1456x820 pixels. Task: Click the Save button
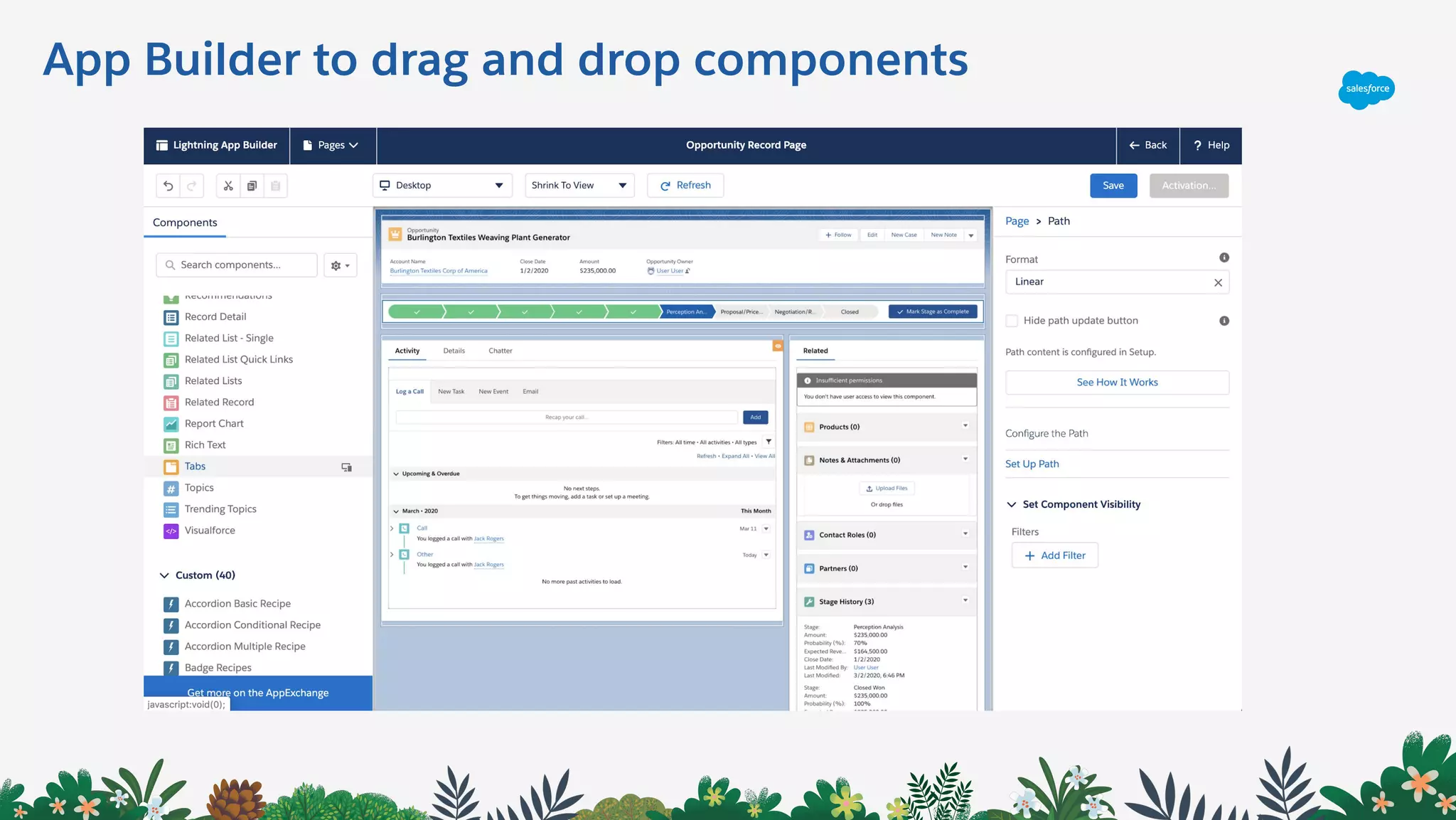(x=1113, y=186)
